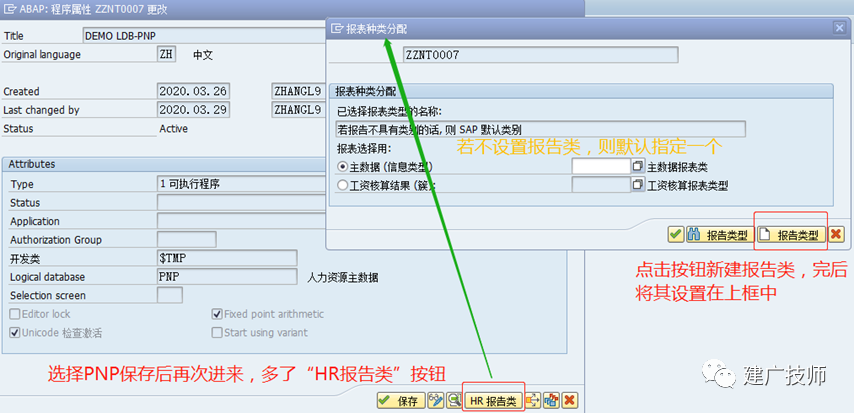The height and width of the screenshot is (413, 854).
Task: Click the binoculars 报告类型 search button
Action: (x=720, y=235)
